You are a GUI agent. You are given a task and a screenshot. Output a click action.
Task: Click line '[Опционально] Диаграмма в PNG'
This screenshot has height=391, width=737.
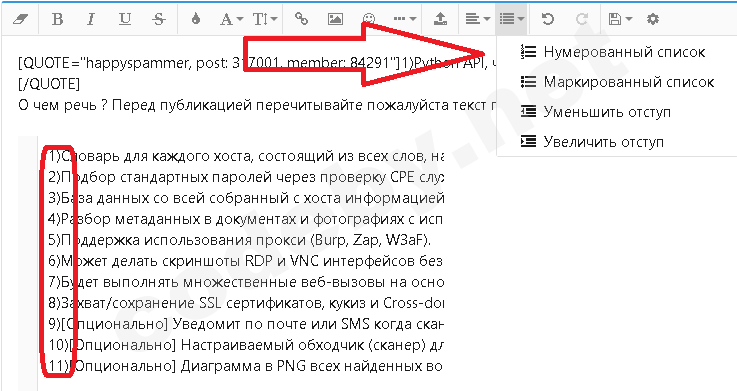click(x=246, y=366)
